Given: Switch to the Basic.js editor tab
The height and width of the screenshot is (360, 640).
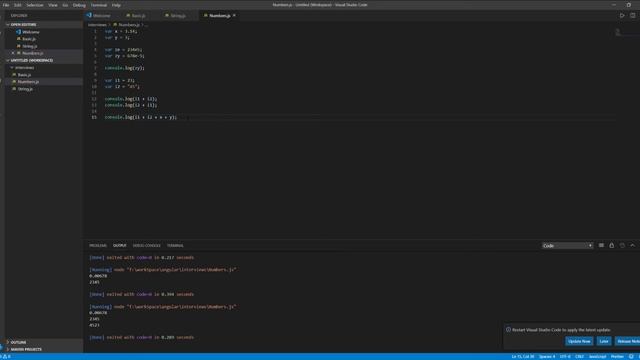Looking at the screenshot, I should point(139,16).
